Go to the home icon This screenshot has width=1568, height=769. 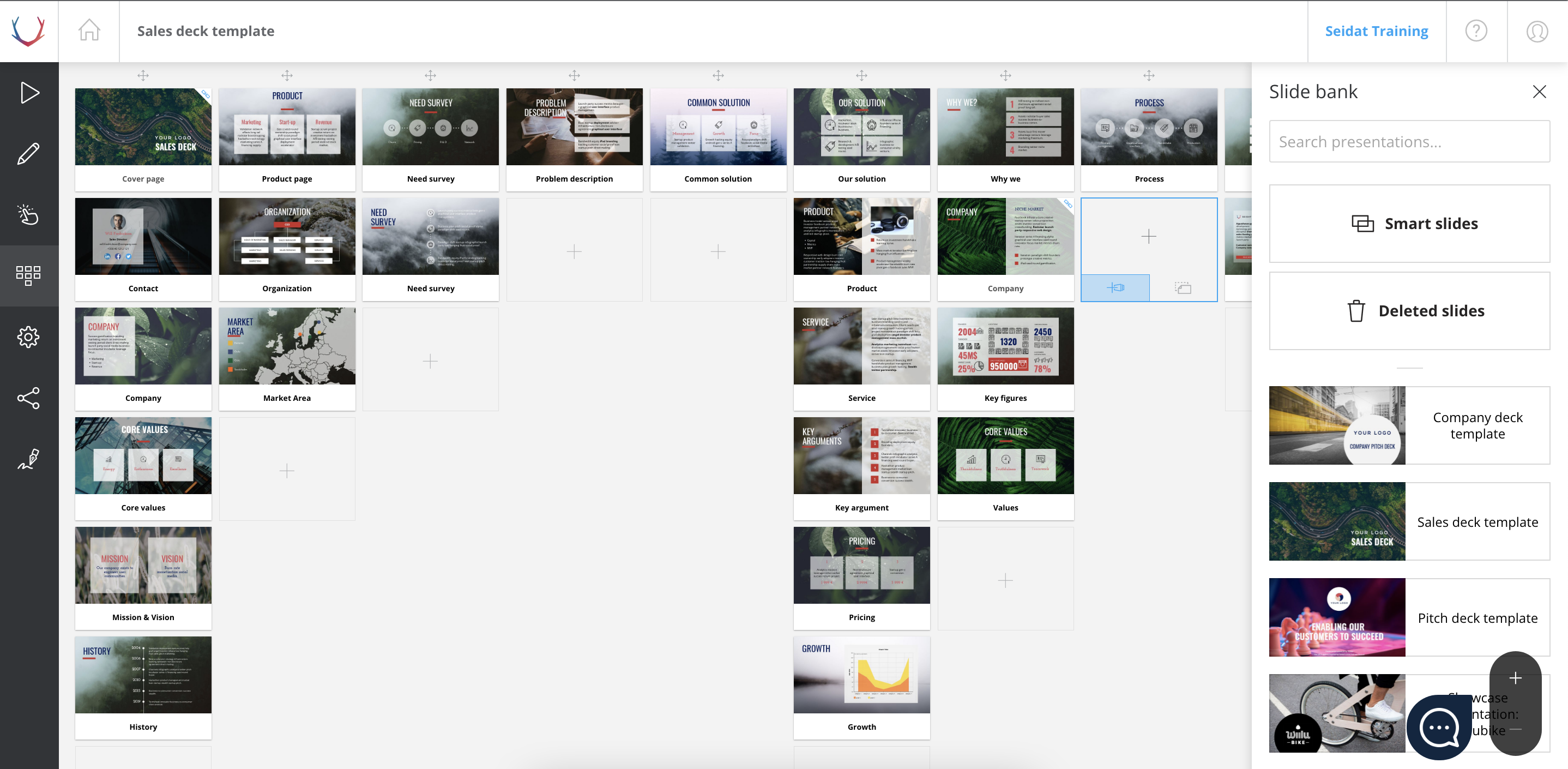tap(89, 31)
